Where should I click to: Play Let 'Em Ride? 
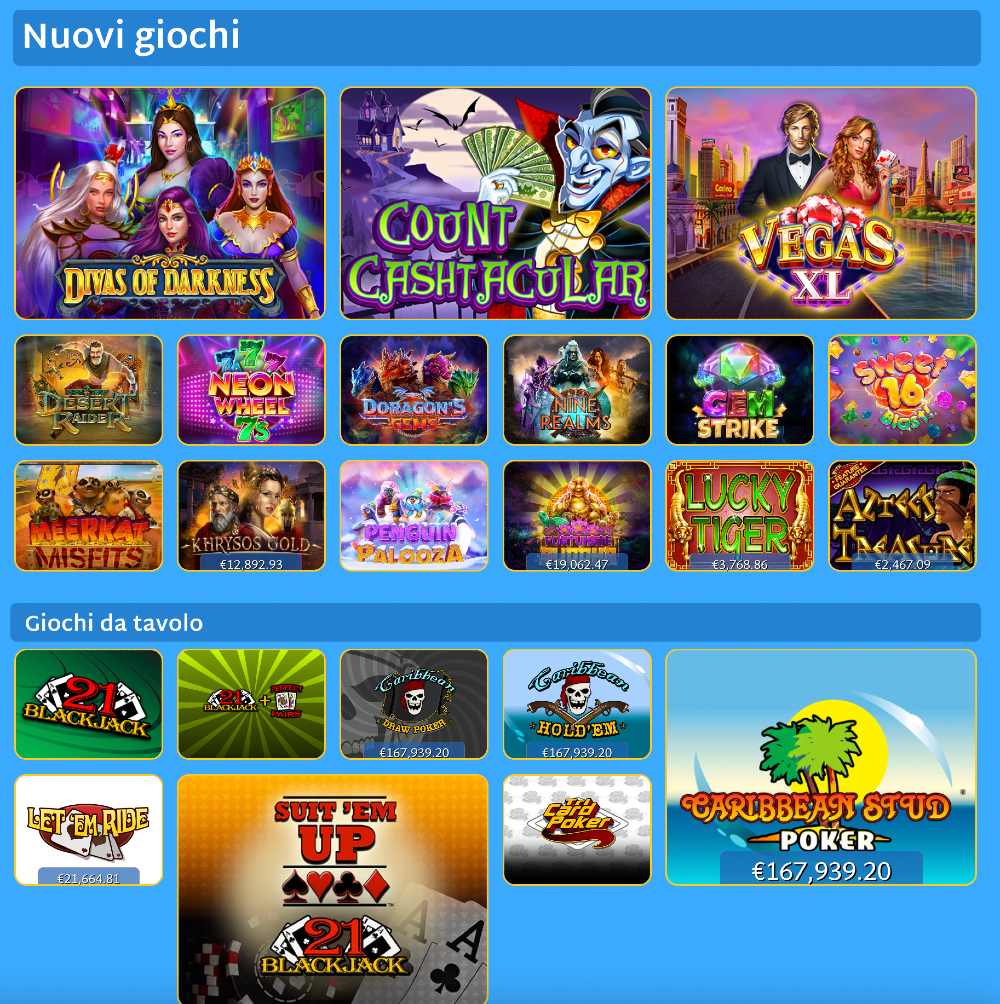pyautogui.click(x=88, y=830)
